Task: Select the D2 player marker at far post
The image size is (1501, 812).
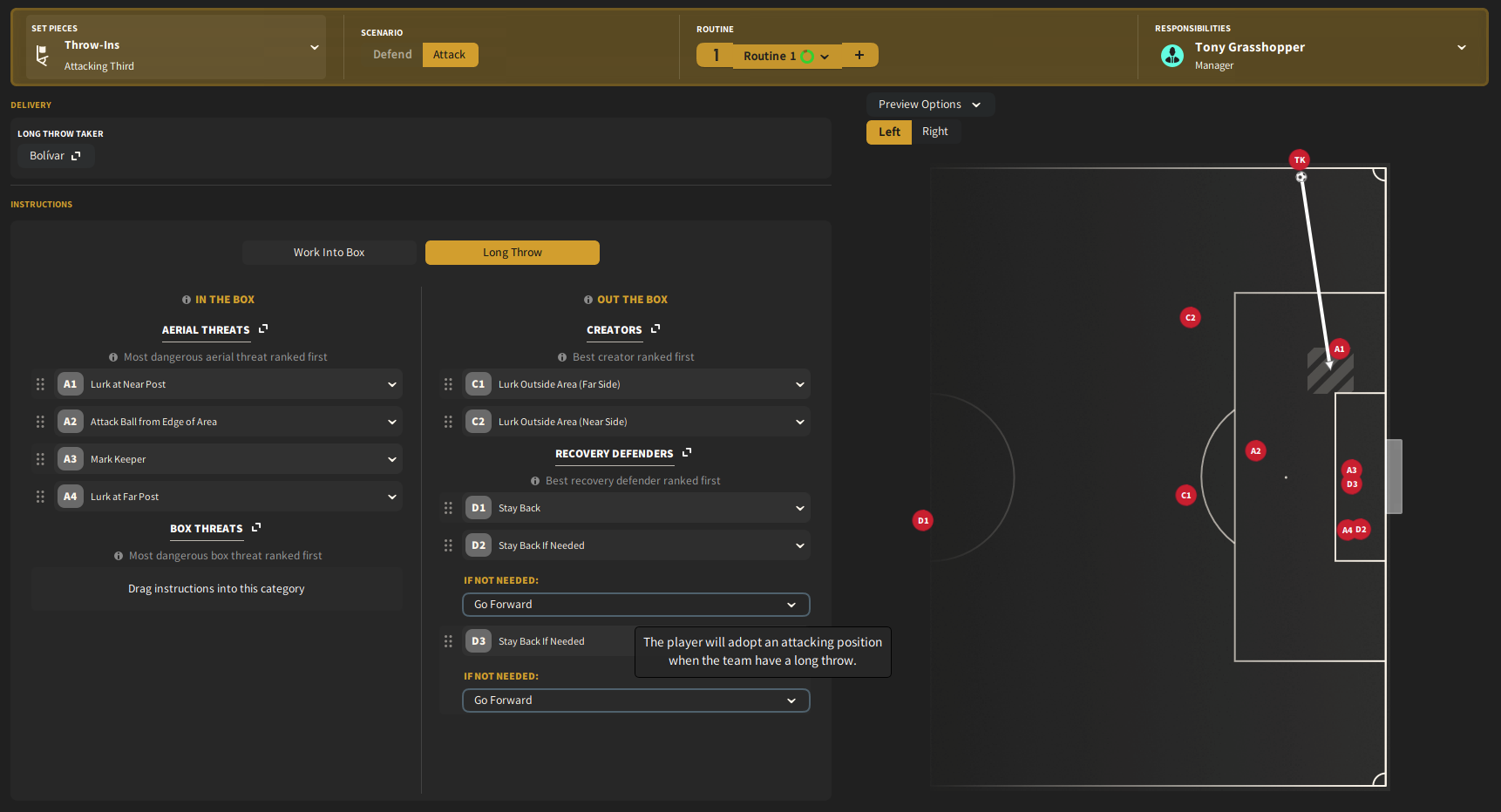Action: pos(1362,529)
